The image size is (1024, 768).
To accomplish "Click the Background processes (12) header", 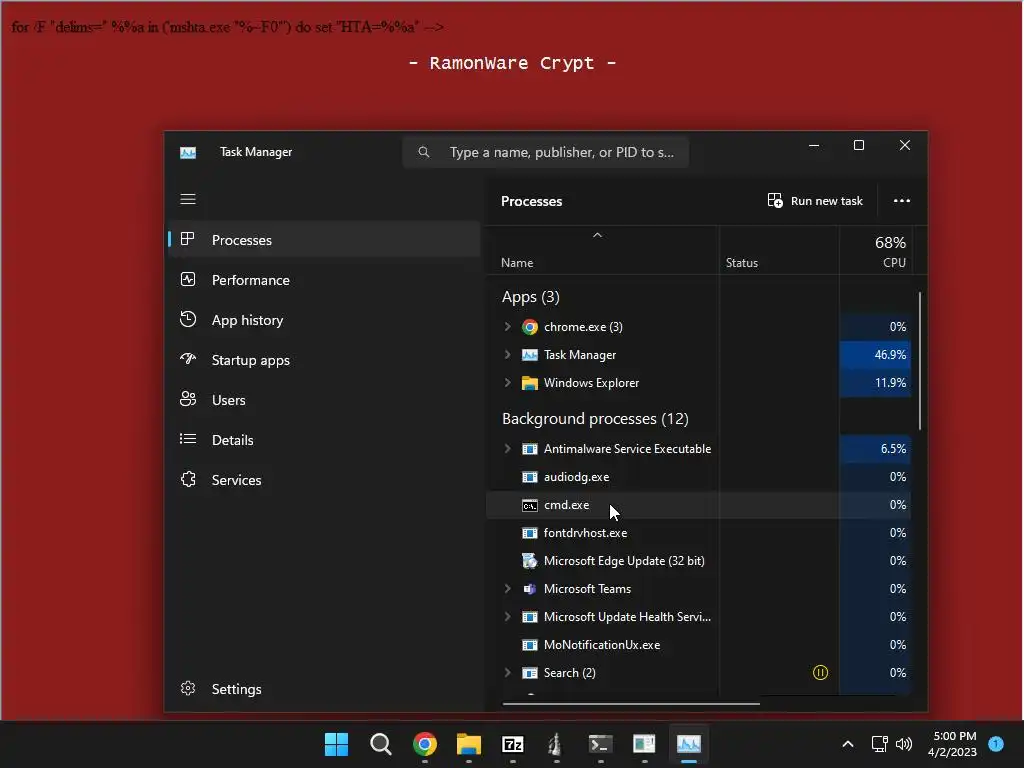I will point(595,419).
